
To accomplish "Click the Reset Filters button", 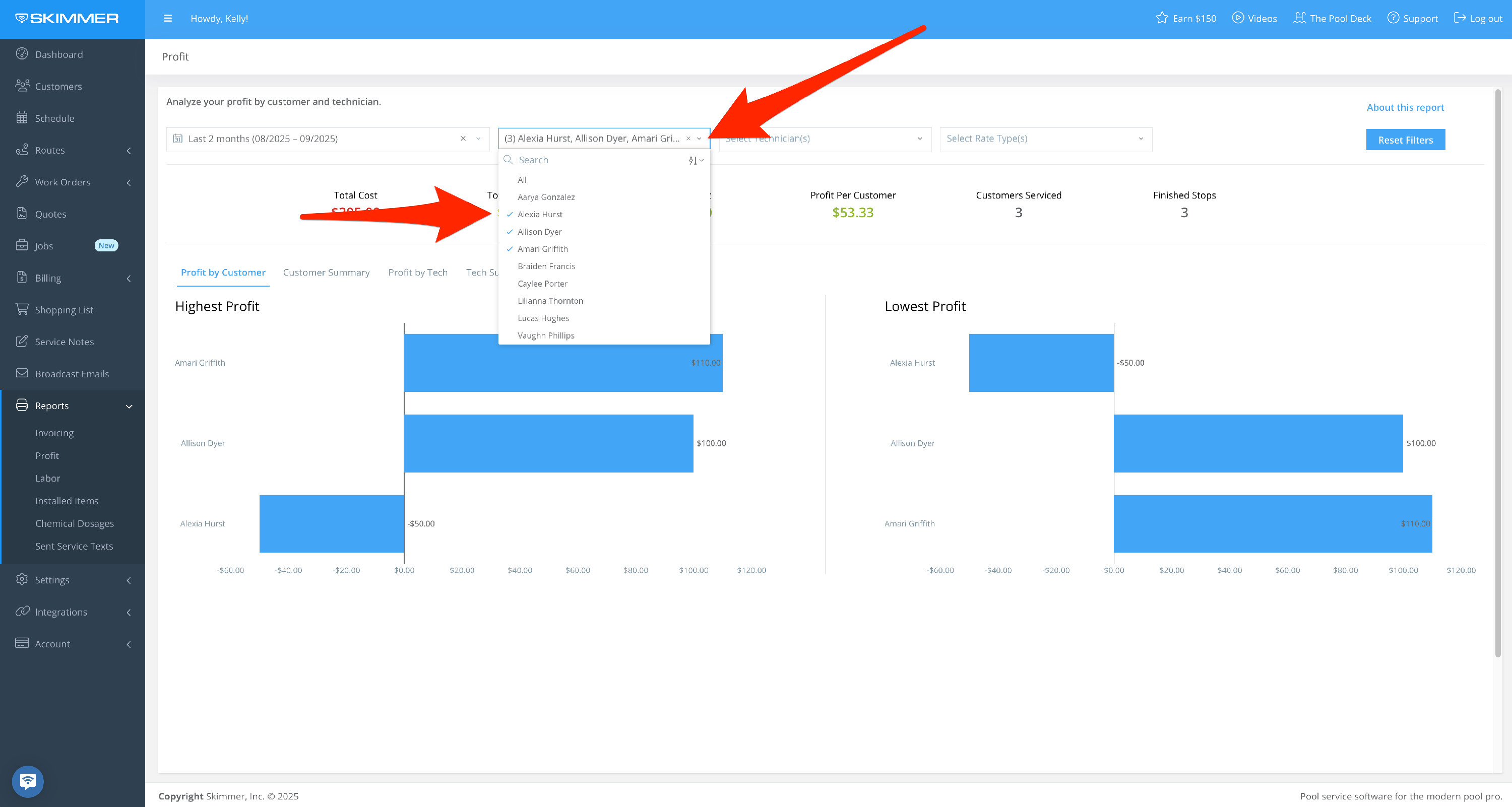I will (1405, 140).
